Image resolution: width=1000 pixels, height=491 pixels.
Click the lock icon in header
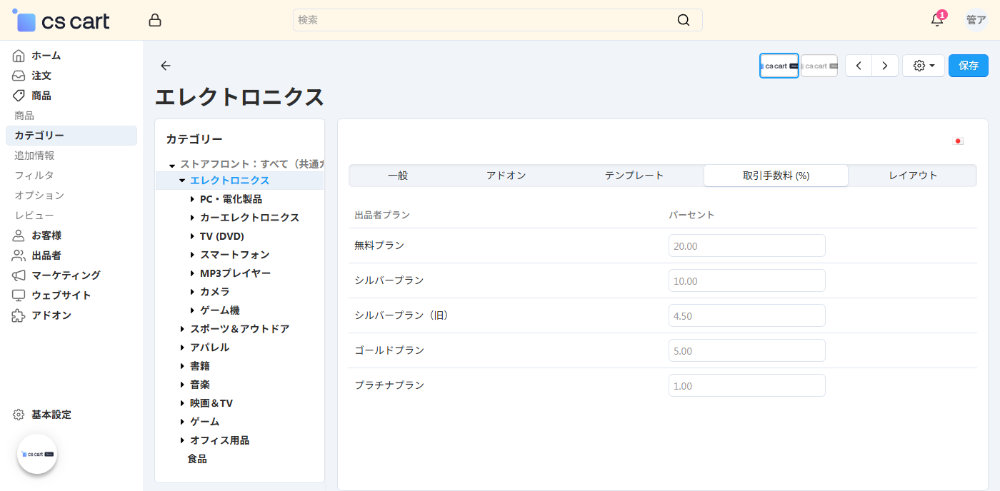[x=154, y=20]
